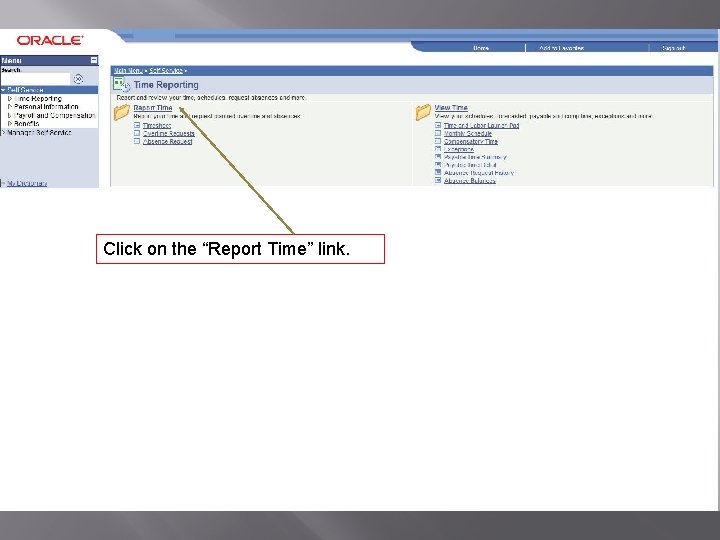720x540 pixels.
Task: Click the icon next to Absence Balances
Action: tap(438, 180)
